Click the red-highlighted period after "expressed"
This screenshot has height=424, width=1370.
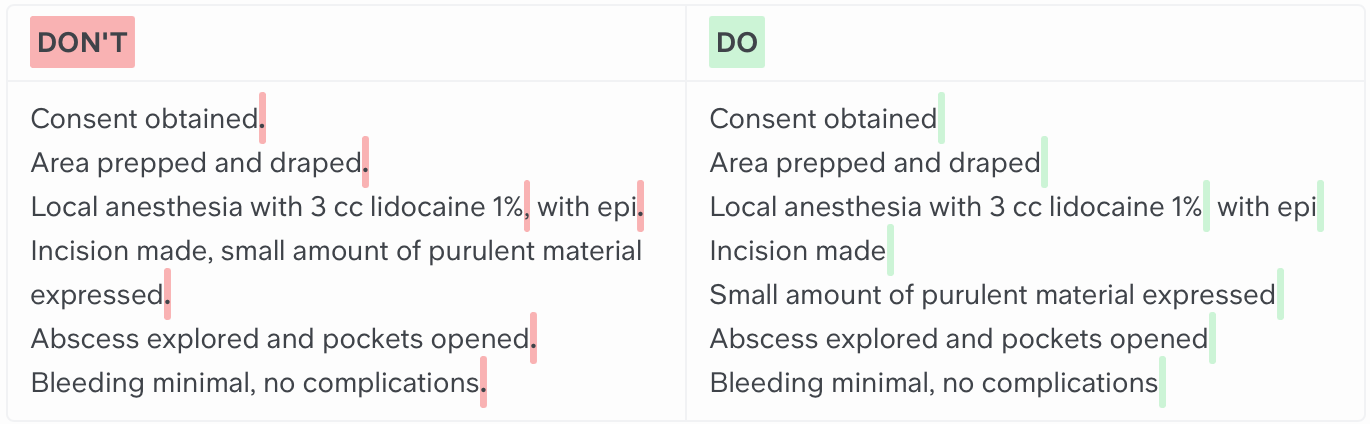tap(167, 295)
